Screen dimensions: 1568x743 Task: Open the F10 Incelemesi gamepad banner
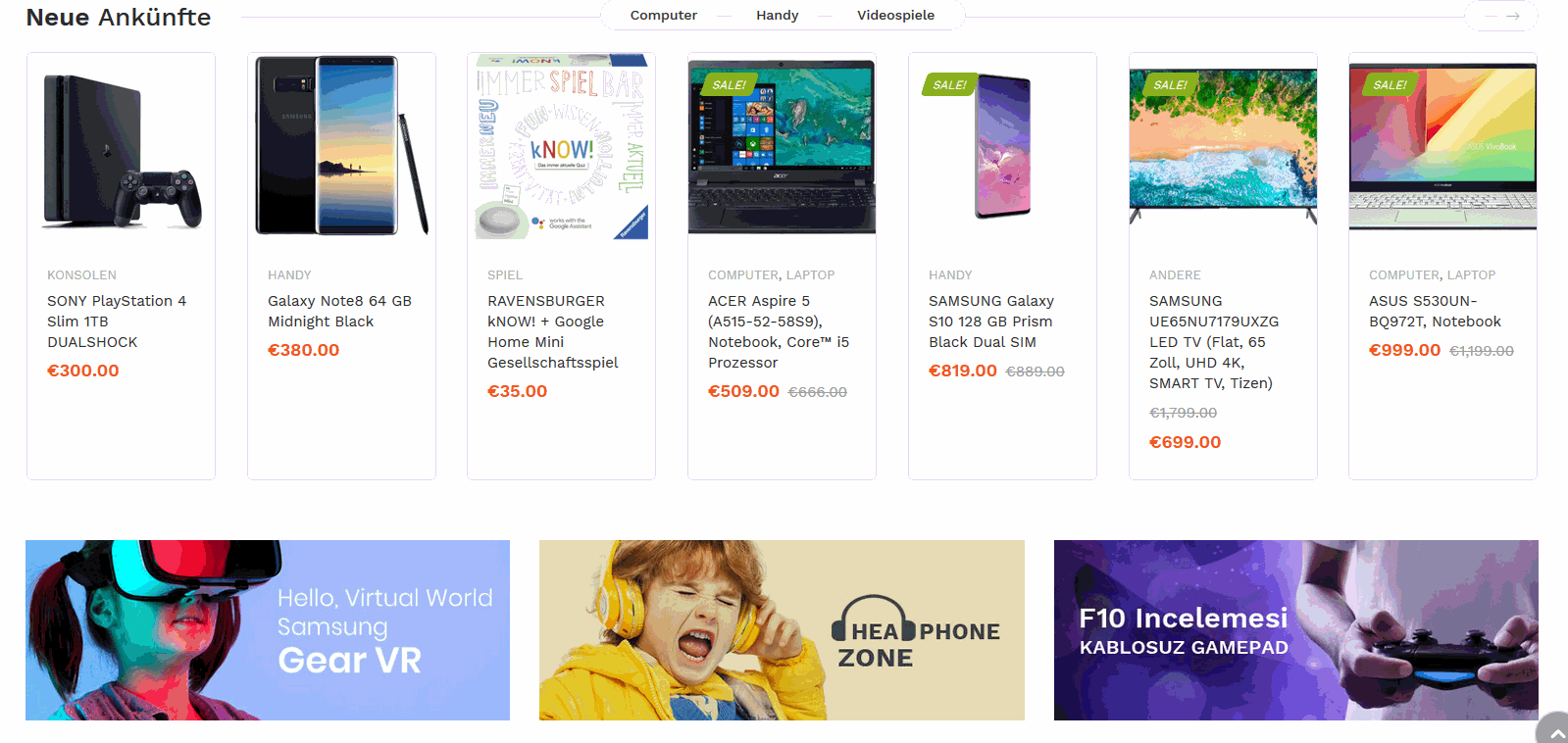(x=1296, y=630)
